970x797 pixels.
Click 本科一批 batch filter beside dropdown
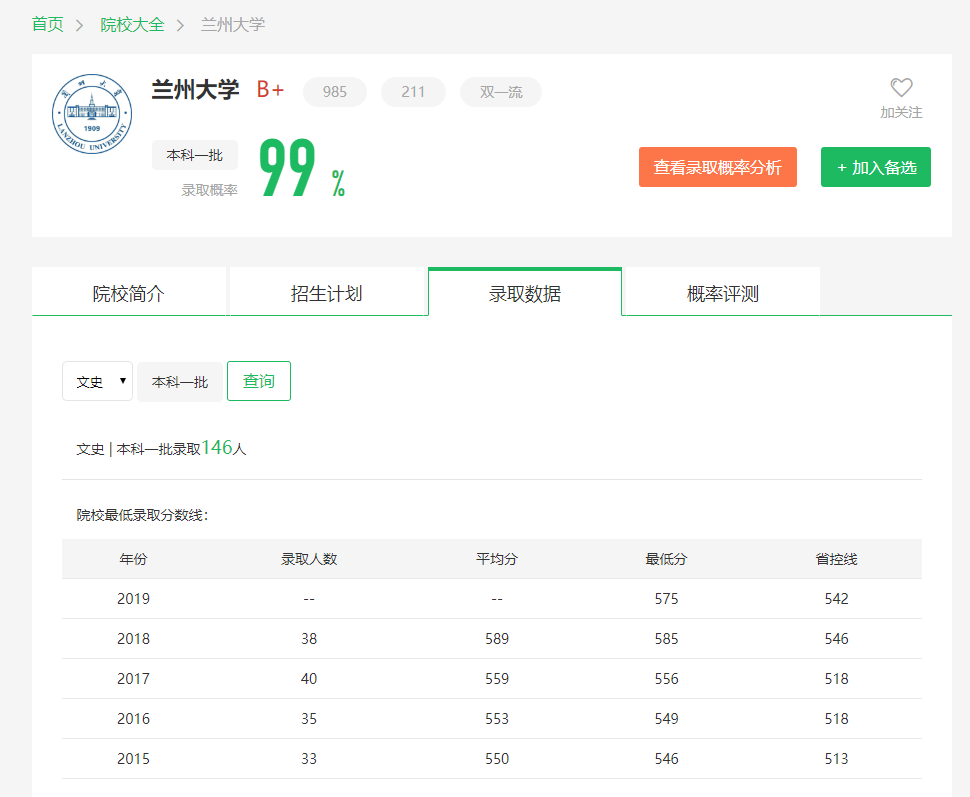[x=180, y=382]
